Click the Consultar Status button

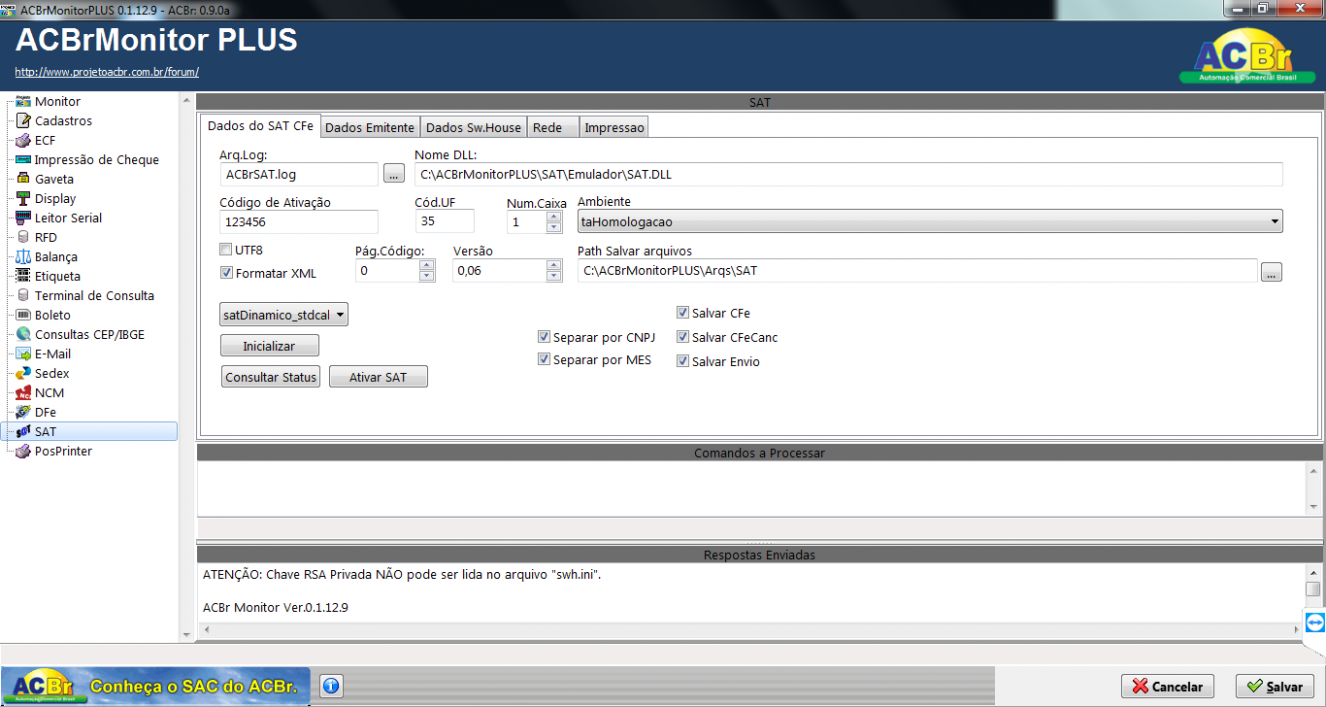point(270,377)
